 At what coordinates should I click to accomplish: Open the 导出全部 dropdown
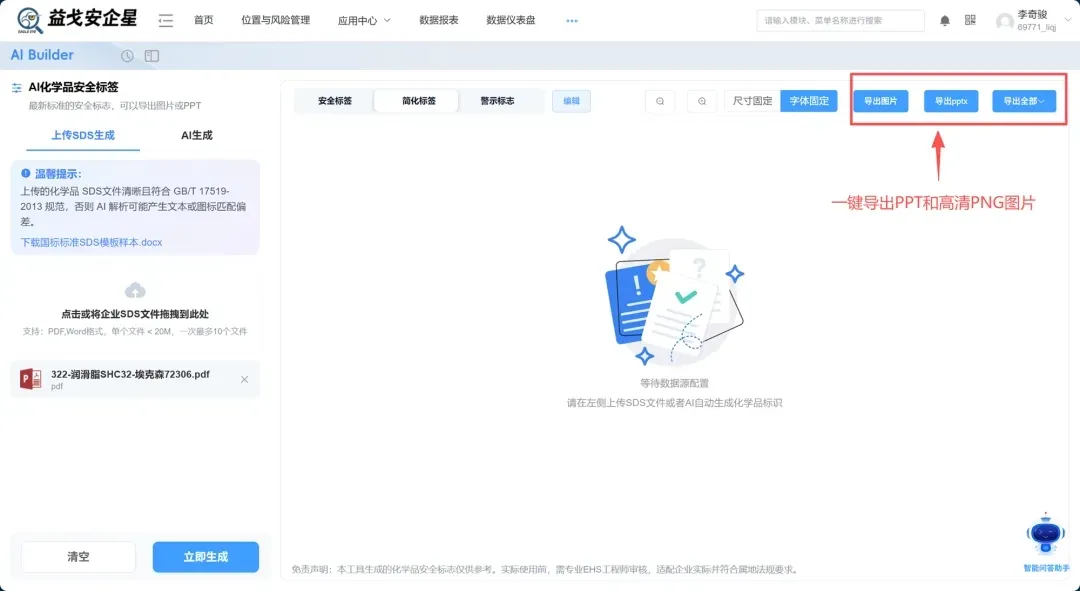1024,101
